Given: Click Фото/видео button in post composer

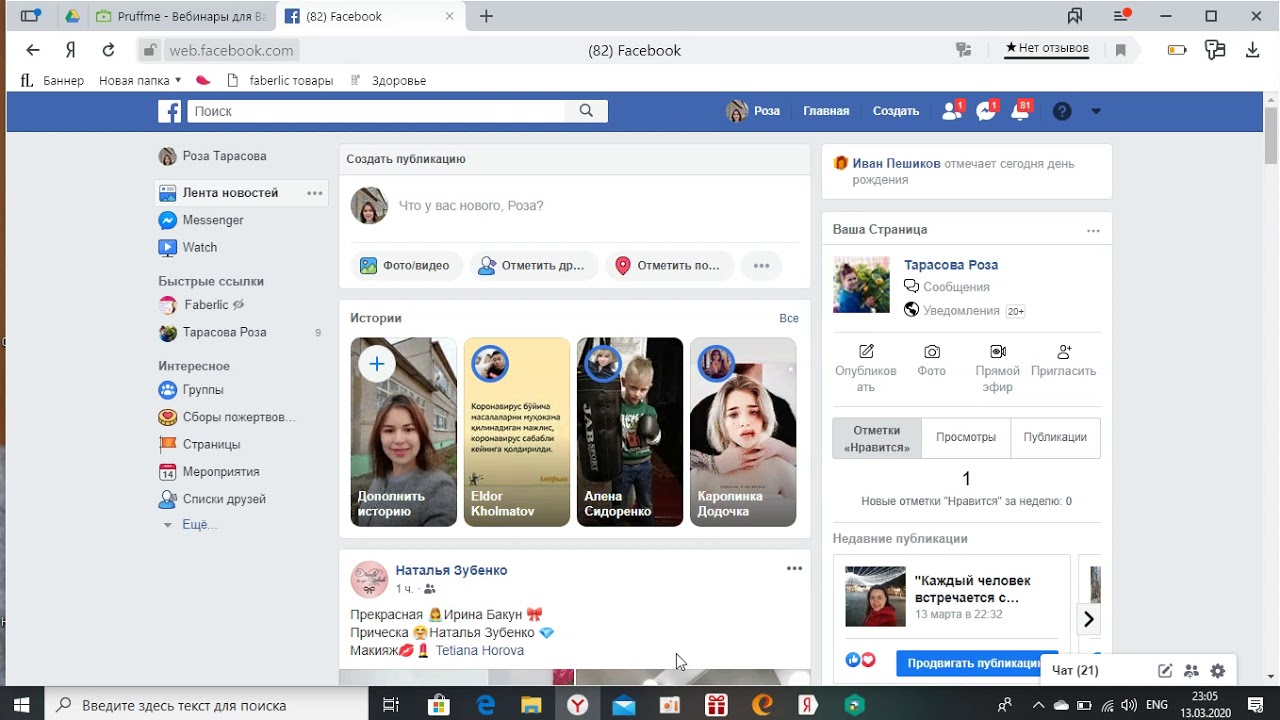Looking at the screenshot, I should click(x=406, y=266).
